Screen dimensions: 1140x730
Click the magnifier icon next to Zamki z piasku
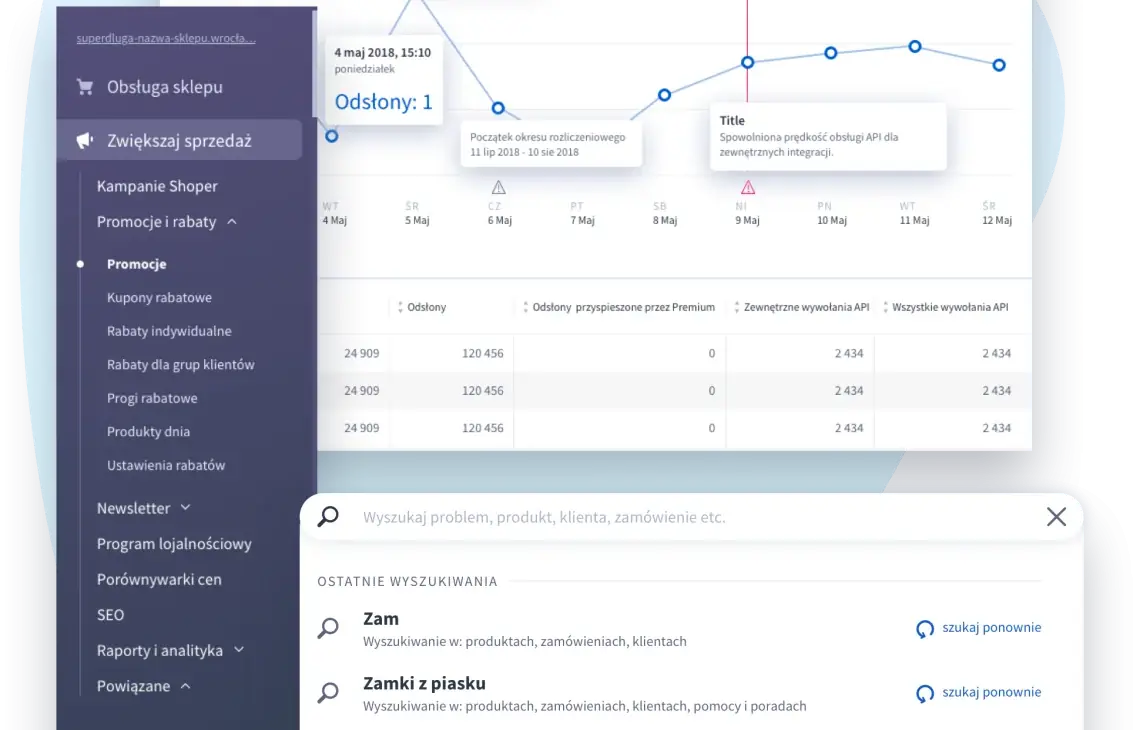[x=329, y=692]
